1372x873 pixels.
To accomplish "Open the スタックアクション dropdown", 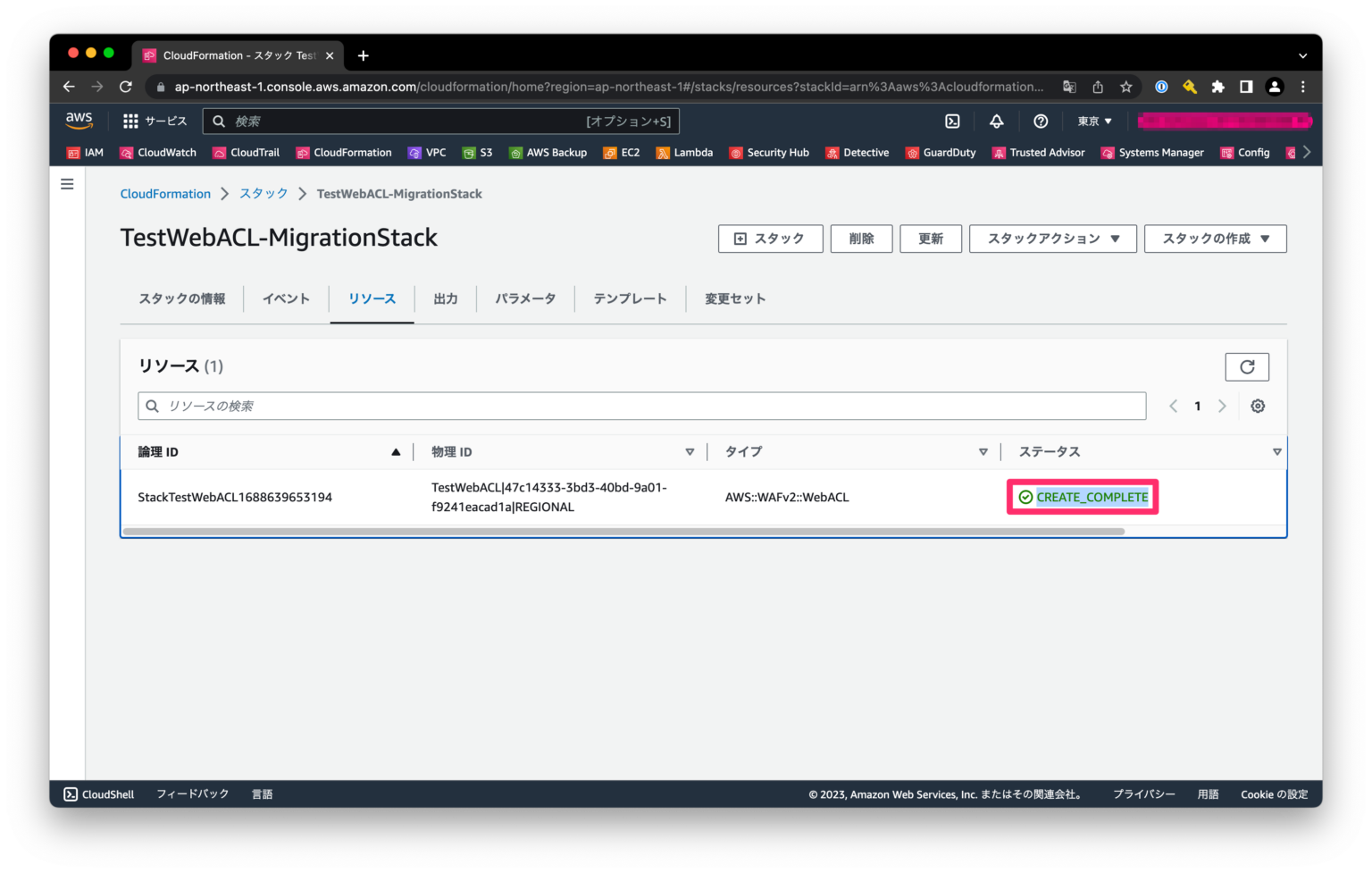I will [1052, 239].
